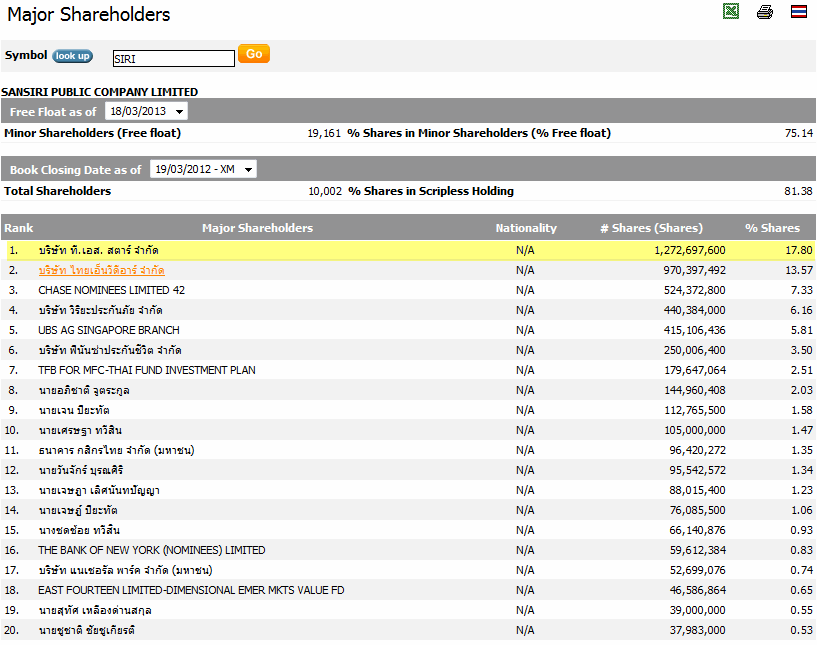This screenshot has height=645, width=817.
Task: Select นายเจษฎ์ ปิยะทัต
Action: 78,510
